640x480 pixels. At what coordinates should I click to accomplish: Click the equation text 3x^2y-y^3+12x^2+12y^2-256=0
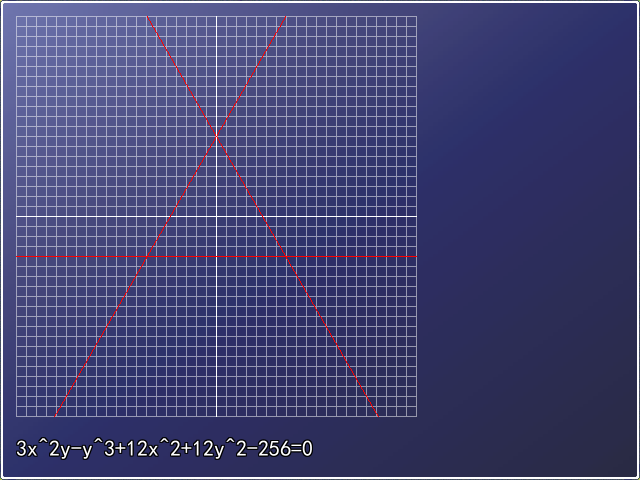coord(164,449)
